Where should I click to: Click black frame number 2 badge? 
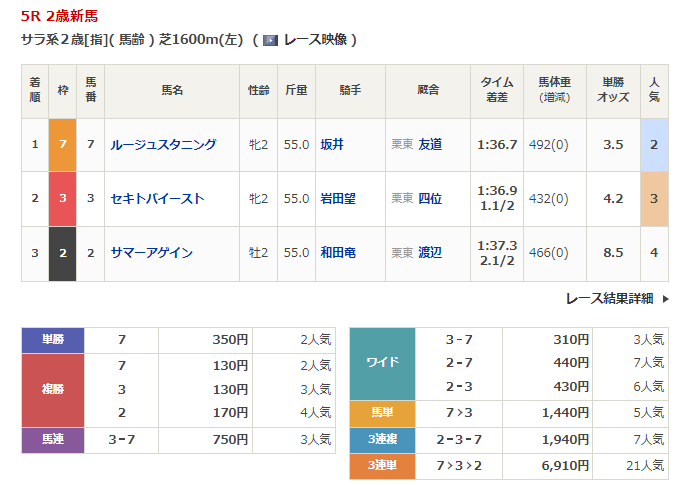[x=63, y=253]
